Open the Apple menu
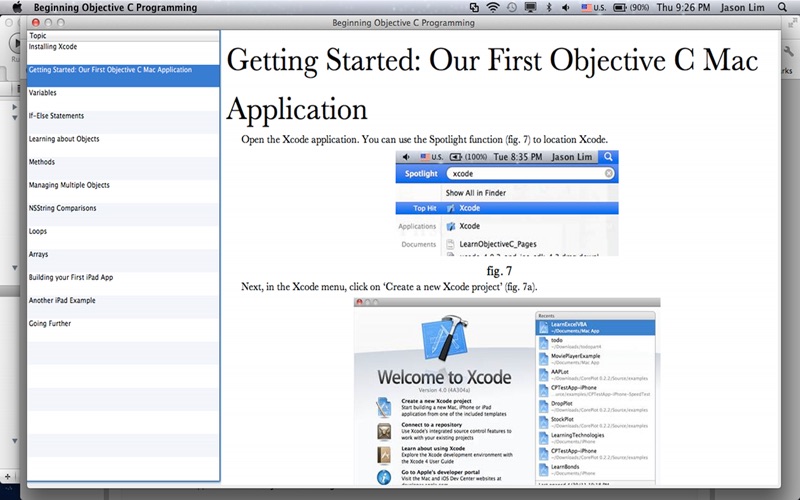 coord(17,7)
